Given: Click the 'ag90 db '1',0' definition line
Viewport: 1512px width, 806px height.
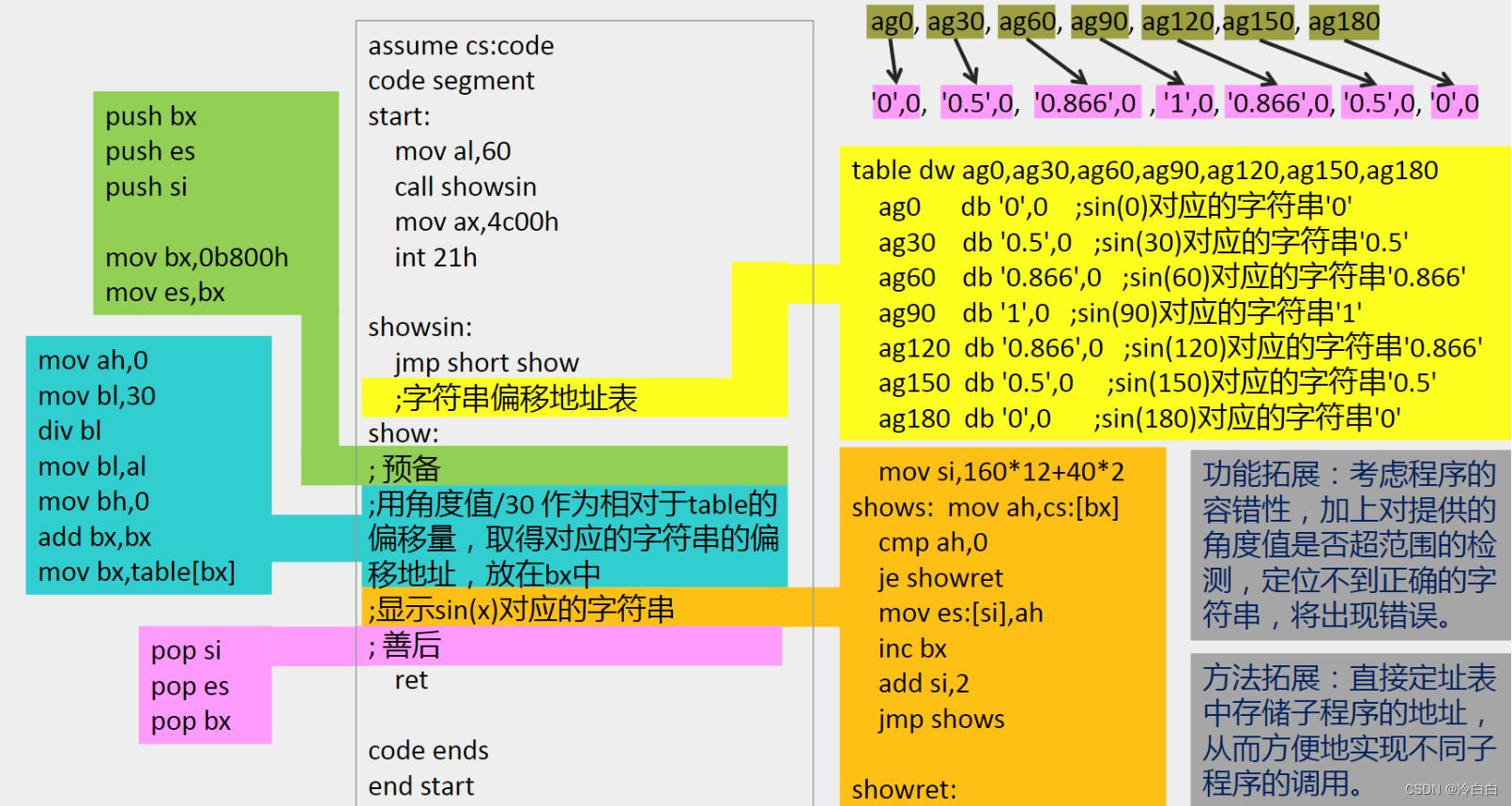Looking at the screenshot, I should pyautogui.click(x=1120, y=312).
